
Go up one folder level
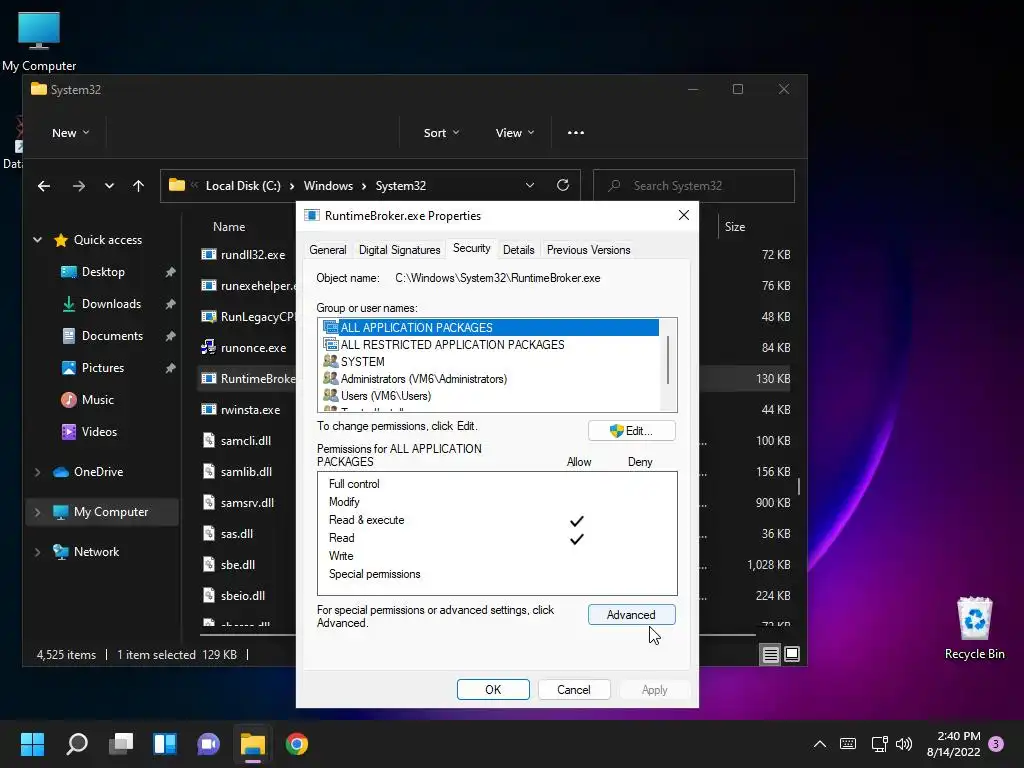tap(138, 186)
